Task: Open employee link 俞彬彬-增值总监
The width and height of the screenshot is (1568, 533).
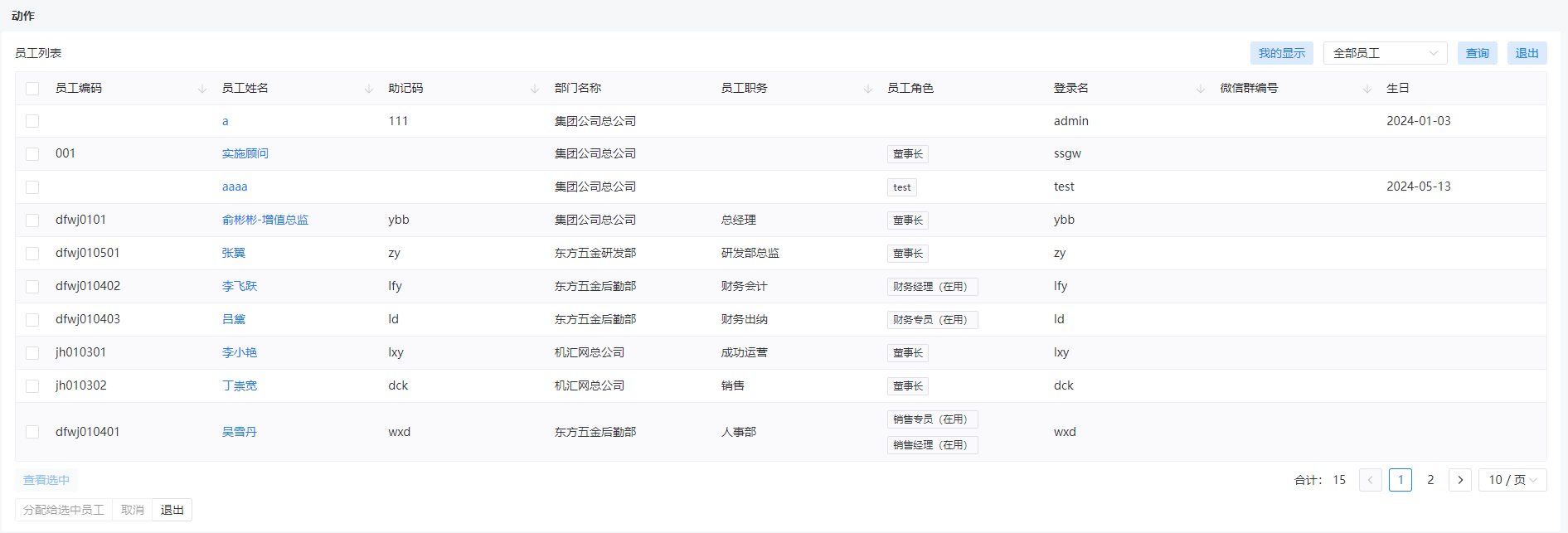Action: pos(265,220)
